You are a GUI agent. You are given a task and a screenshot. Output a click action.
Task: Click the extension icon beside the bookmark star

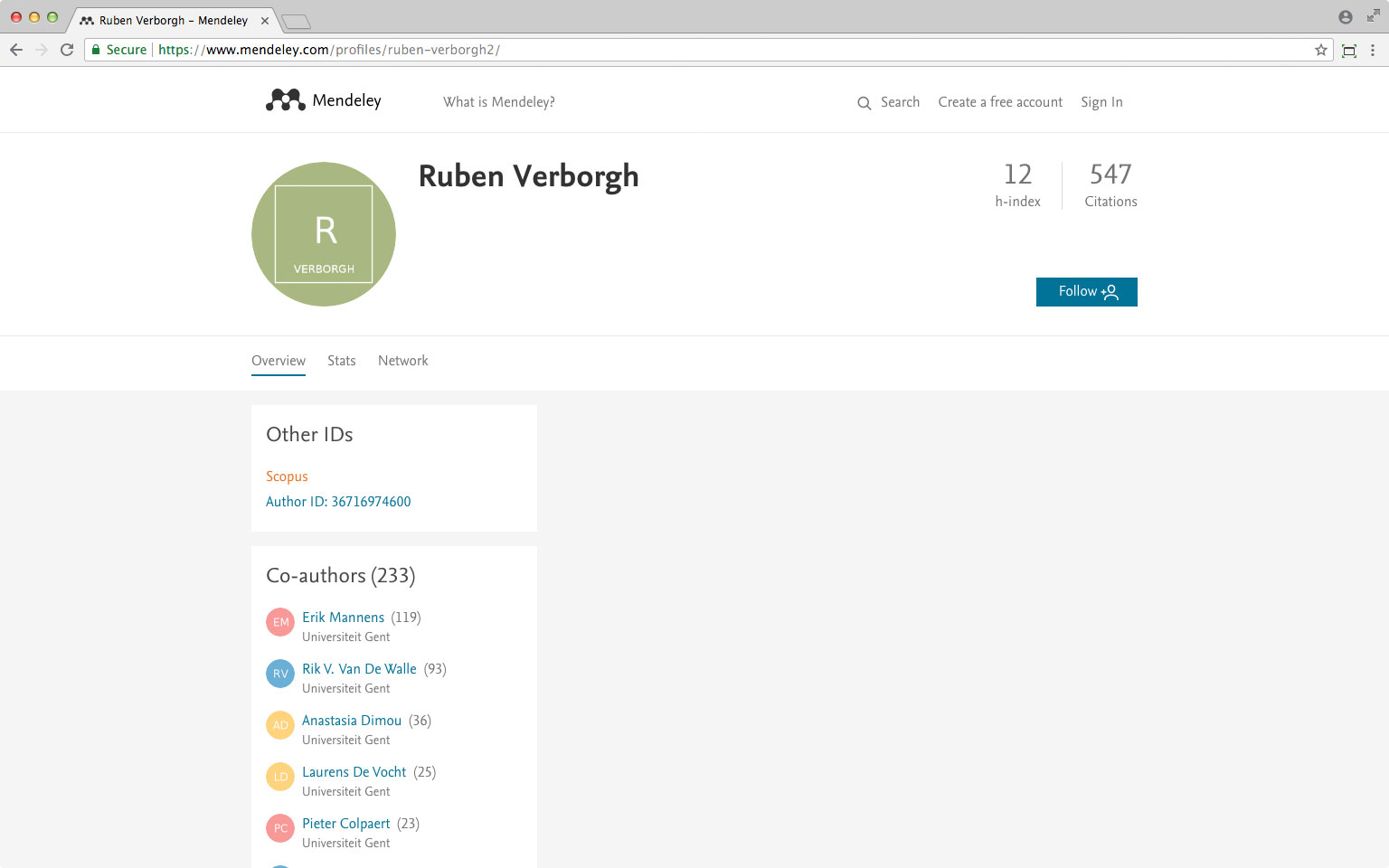tap(1349, 51)
